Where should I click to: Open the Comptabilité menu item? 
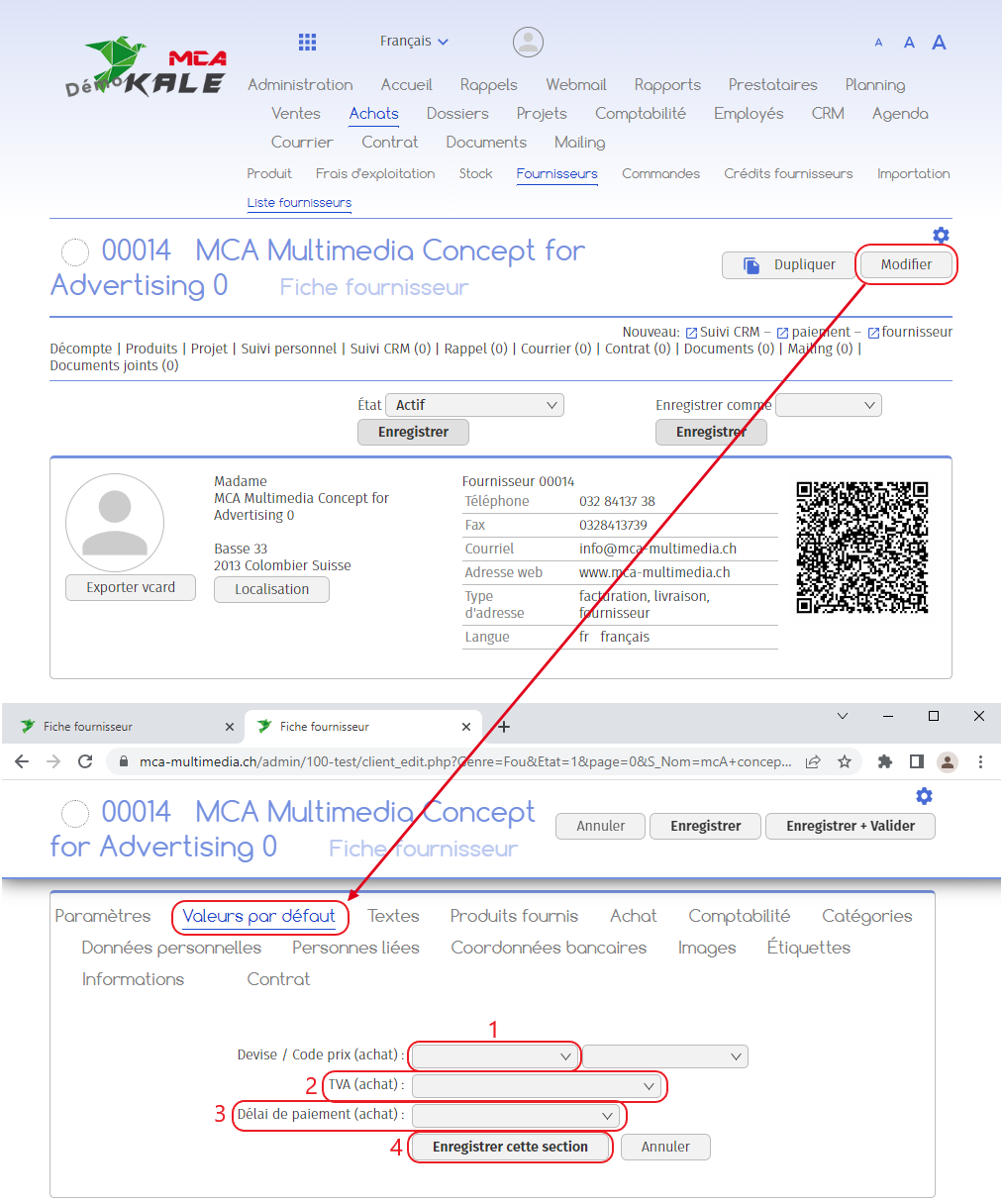640,113
